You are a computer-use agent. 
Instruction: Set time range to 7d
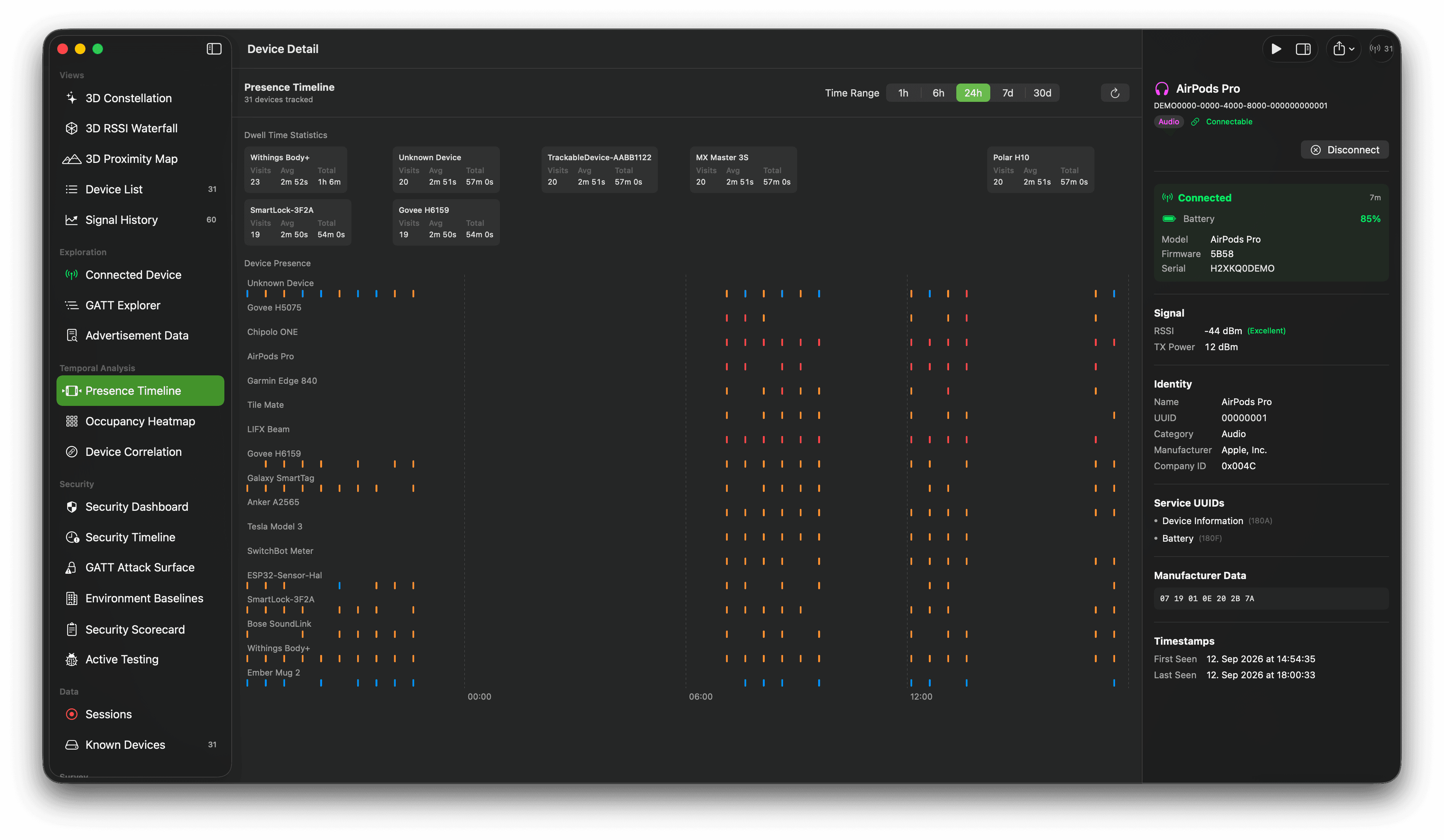(x=1007, y=93)
